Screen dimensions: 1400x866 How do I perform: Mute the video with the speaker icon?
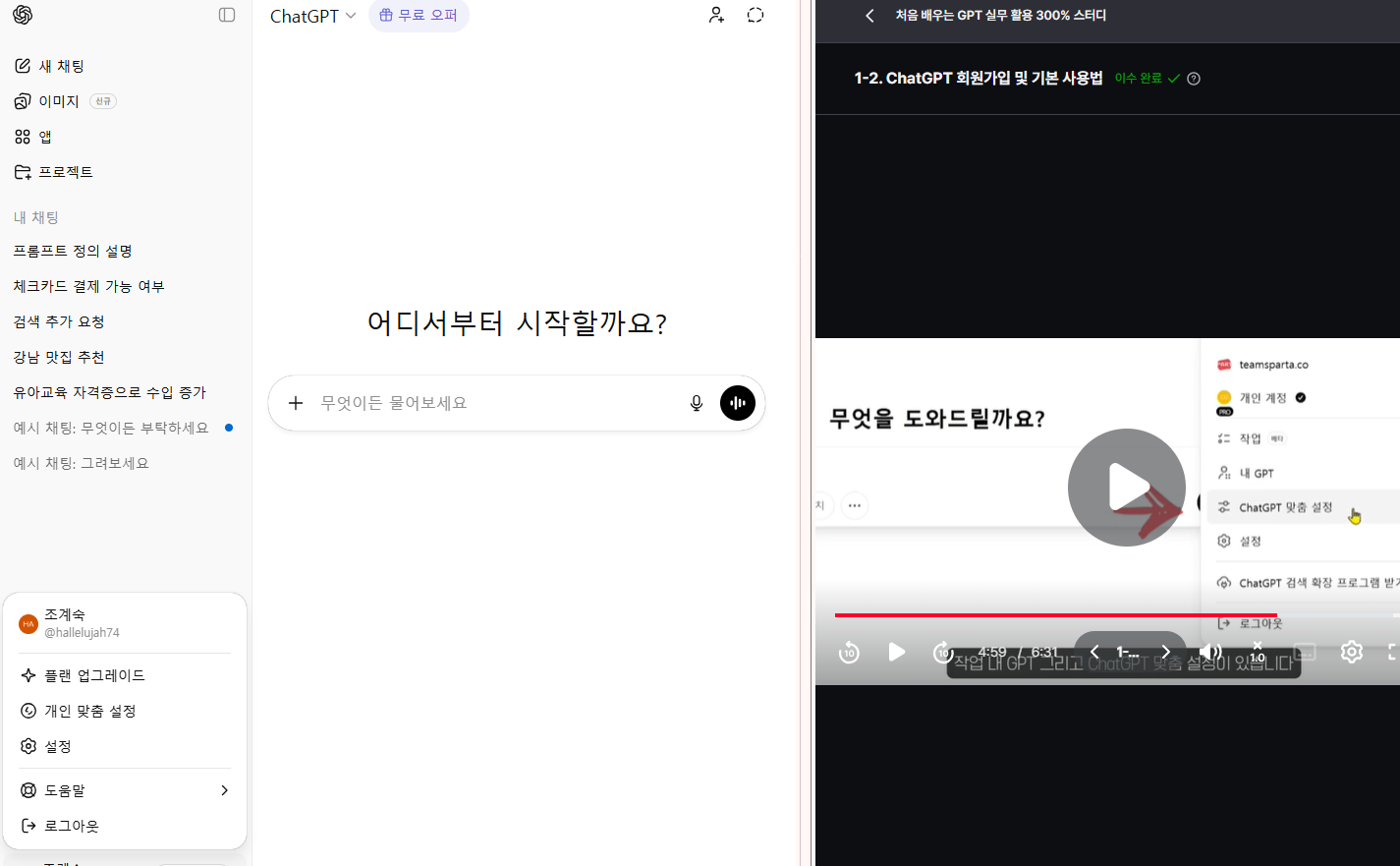coord(1210,652)
